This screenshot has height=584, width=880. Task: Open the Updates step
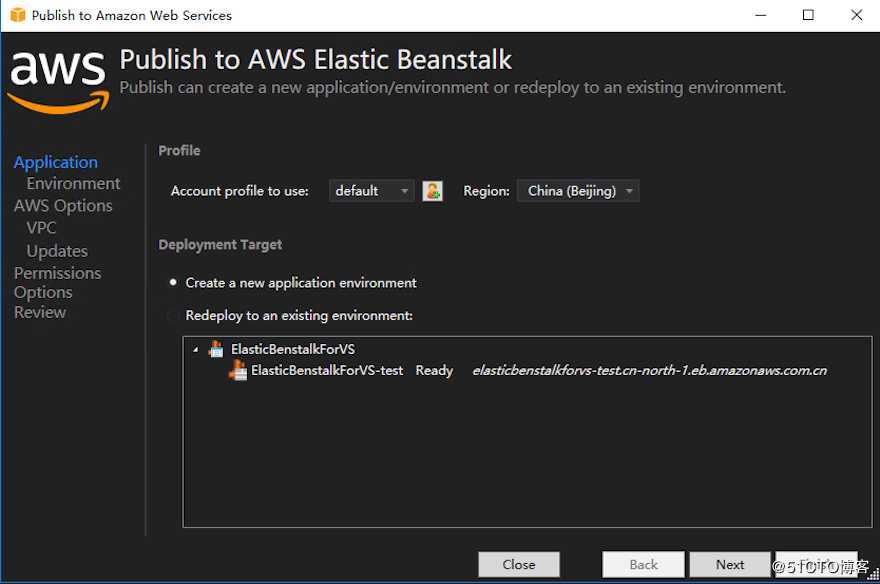(x=57, y=251)
